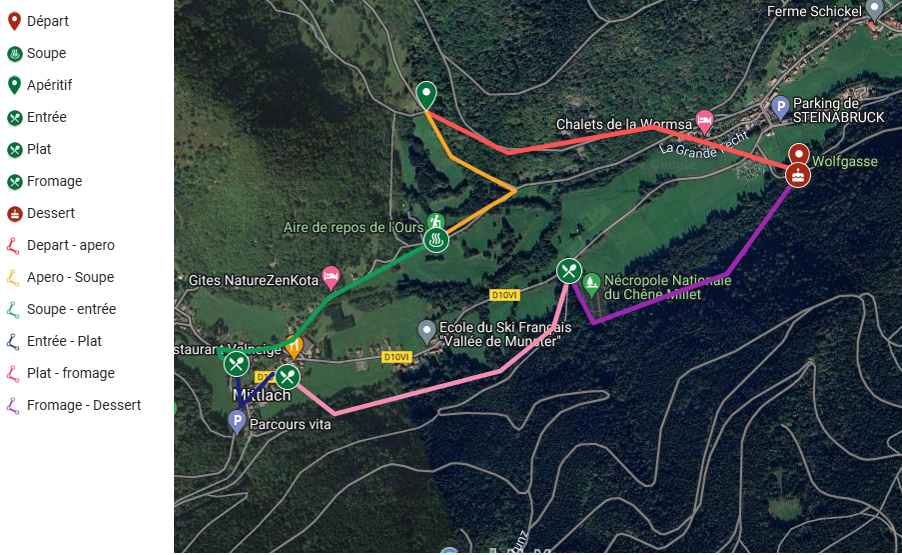Viewport: 902px width, 555px height.
Task: Click the Départ red pin in legend
Action: pyautogui.click(x=14, y=21)
